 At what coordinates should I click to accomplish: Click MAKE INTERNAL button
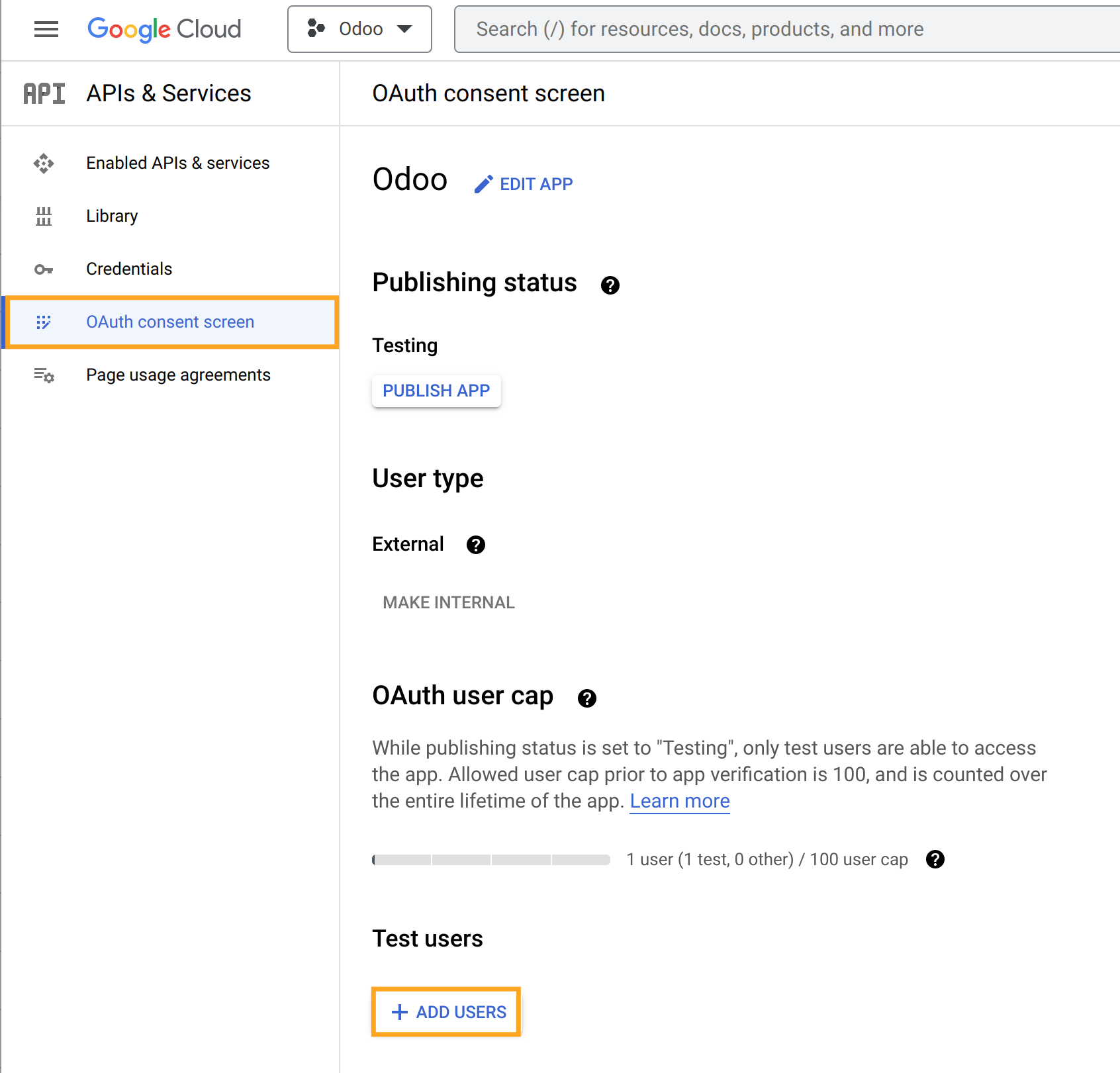(449, 602)
